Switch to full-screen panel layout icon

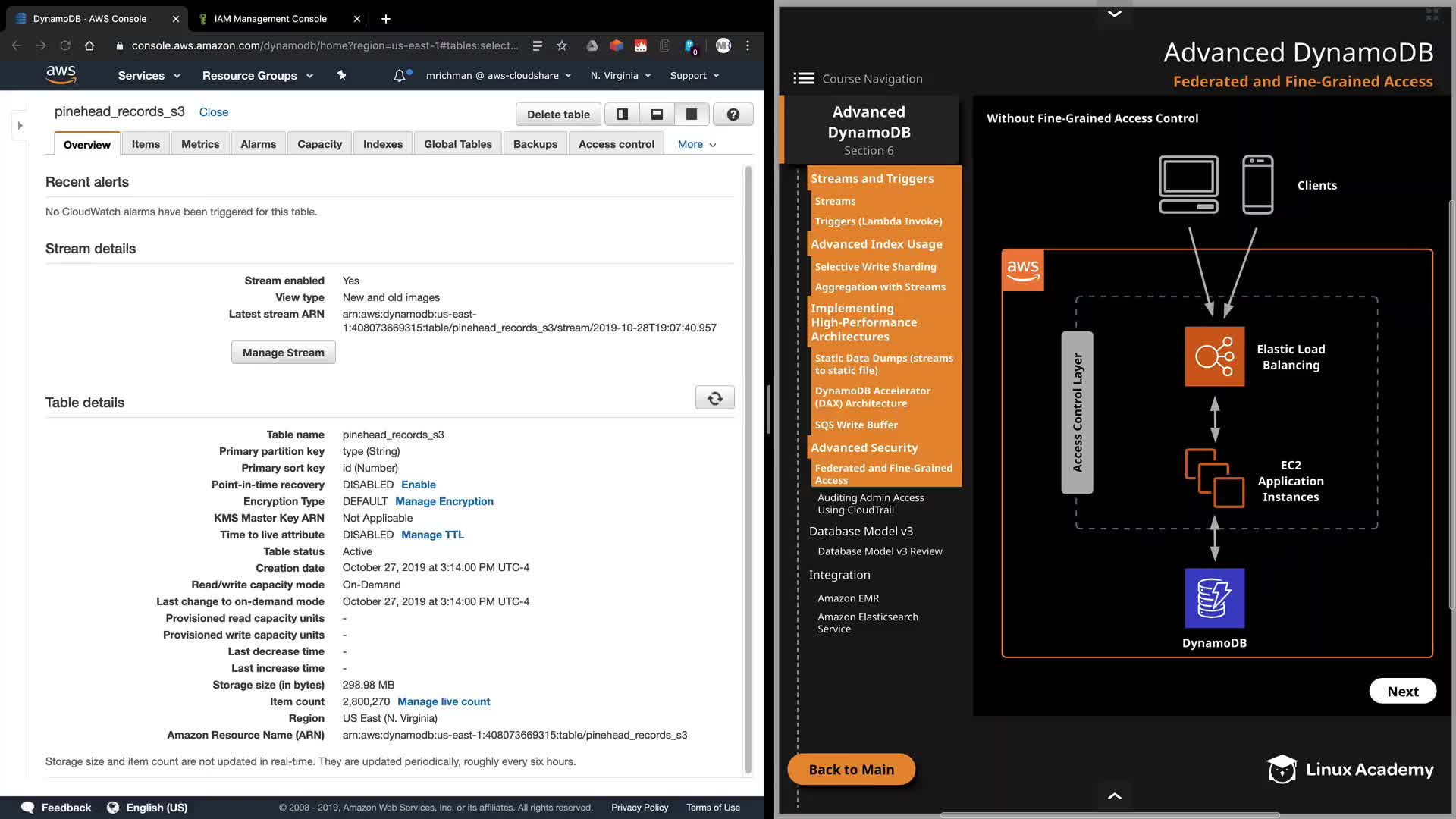pyautogui.click(x=691, y=115)
